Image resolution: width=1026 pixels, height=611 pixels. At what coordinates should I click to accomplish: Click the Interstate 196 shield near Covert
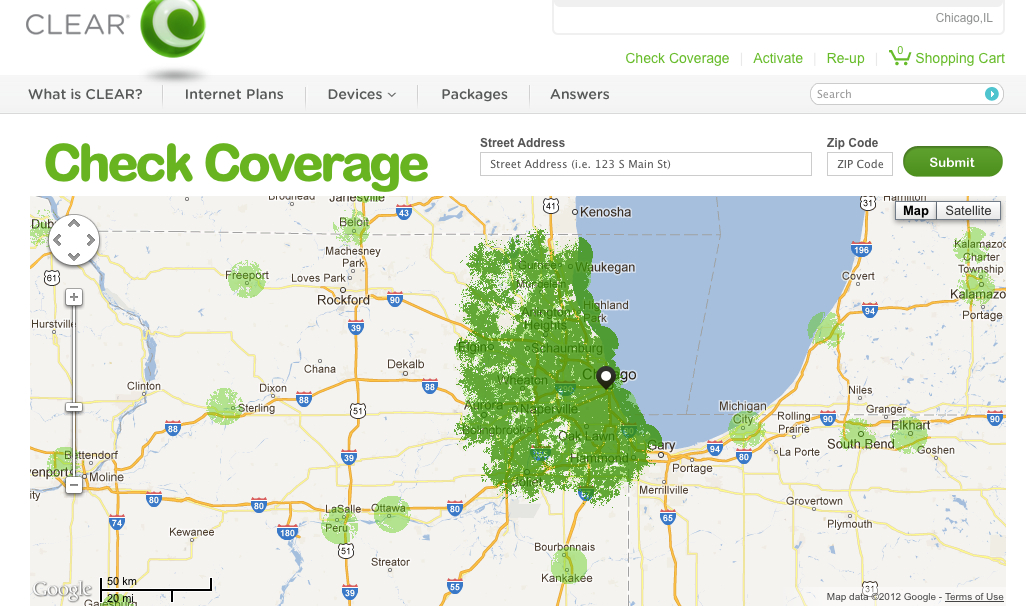point(861,249)
